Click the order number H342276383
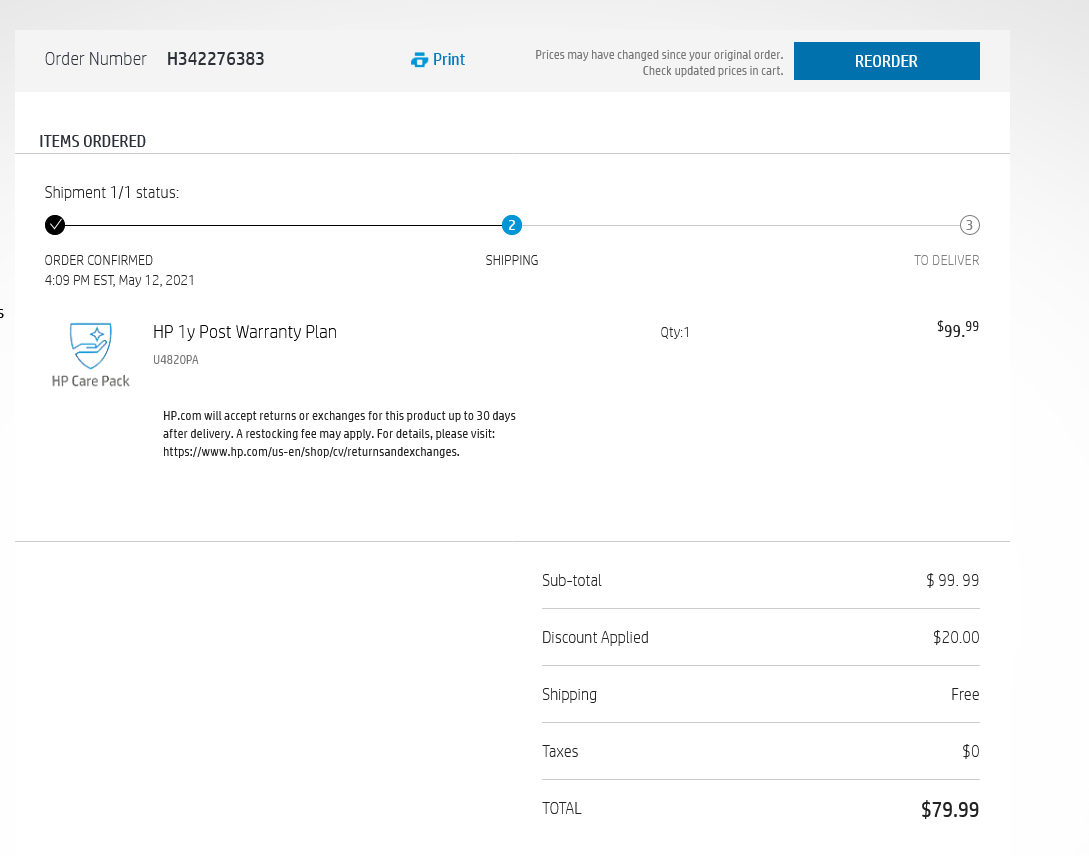Image resolution: width=1089 pixels, height=856 pixels. [216, 59]
